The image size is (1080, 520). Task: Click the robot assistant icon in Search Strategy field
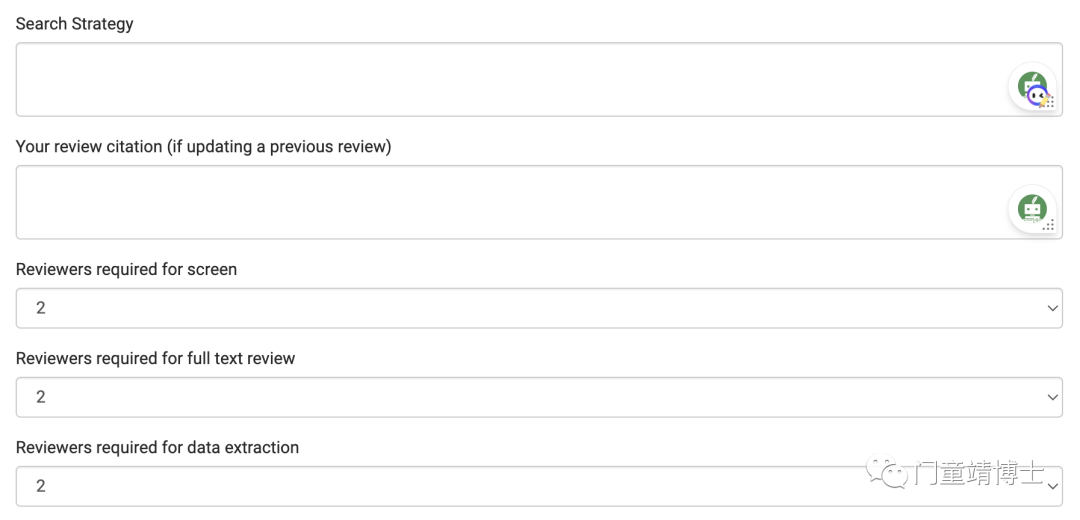pyautogui.click(x=1032, y=85)
